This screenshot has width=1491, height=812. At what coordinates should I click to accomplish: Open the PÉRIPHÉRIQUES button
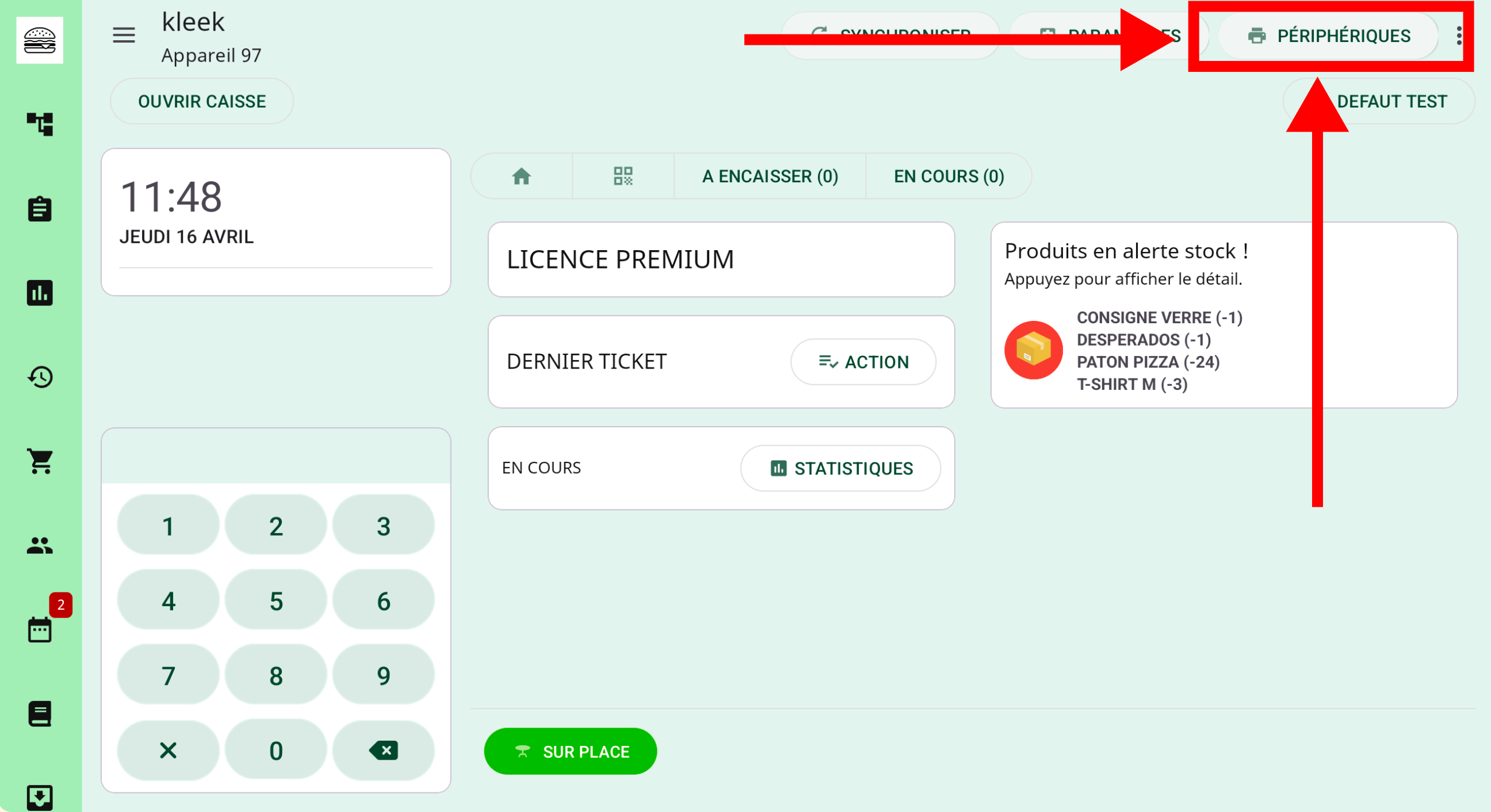pos(1328,36)
